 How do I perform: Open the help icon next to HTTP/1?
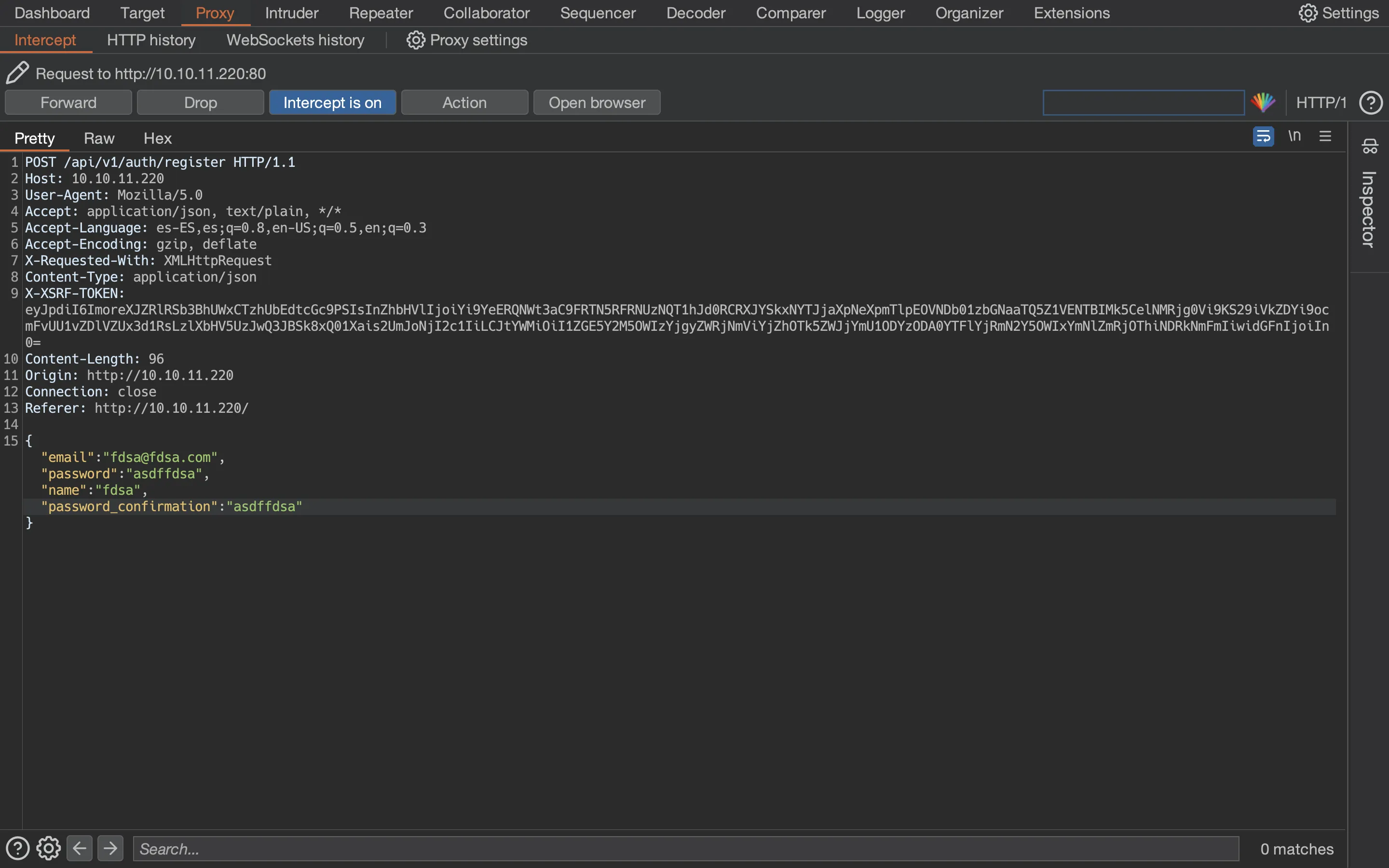click(1371, 103)
